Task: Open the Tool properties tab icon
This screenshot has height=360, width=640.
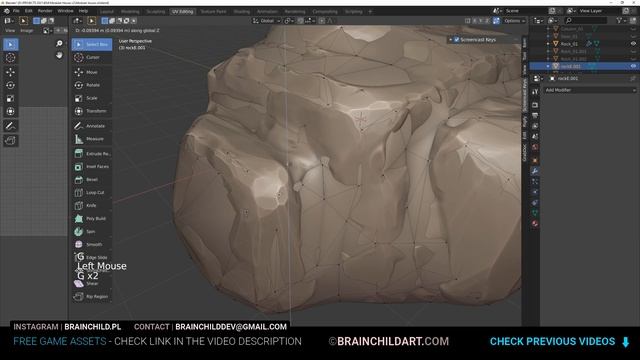Action: [535, 92]
